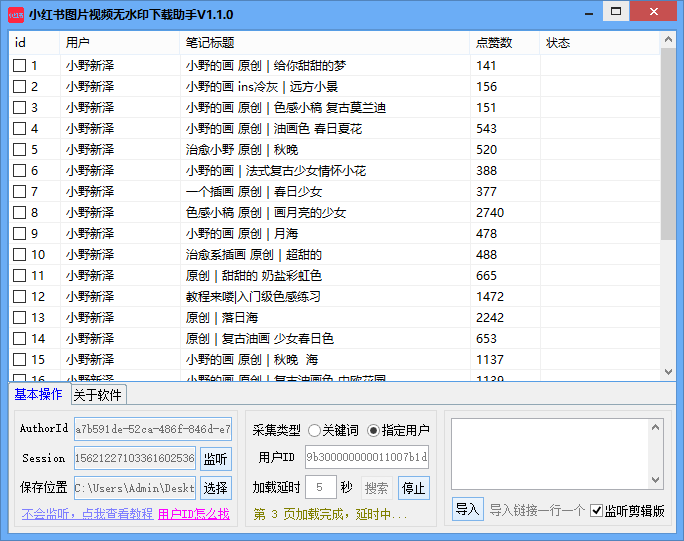684x541 pixels.
Task: Select note '色感小稿 原创 | 画月亮的少女'
Action: tap(266, 212)
